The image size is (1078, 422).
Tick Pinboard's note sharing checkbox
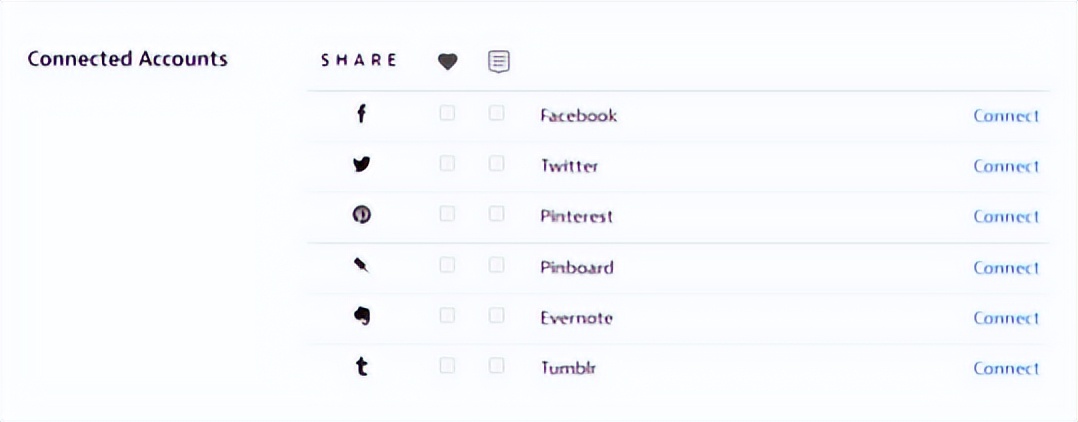(x=496, y=265)
